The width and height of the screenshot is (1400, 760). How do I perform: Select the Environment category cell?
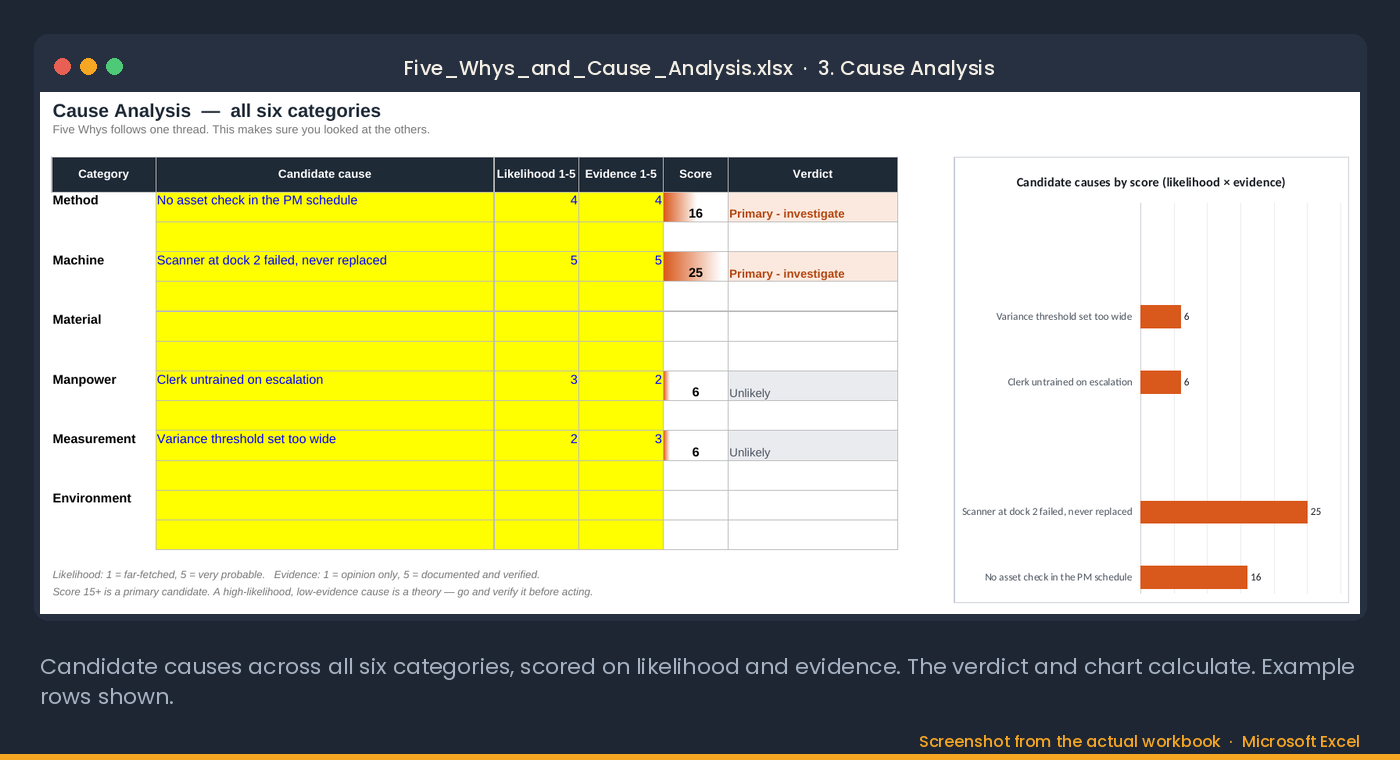(104, 505)
